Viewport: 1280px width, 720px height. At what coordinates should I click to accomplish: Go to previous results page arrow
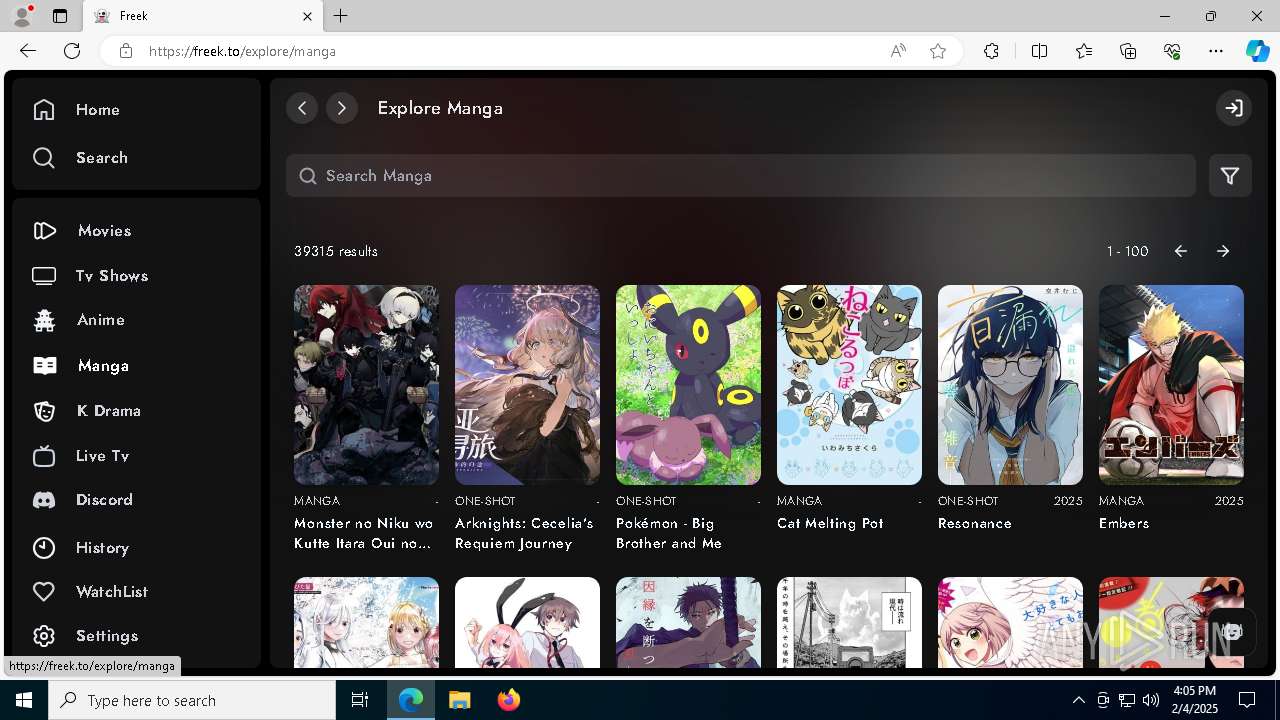coord(1181,251)
